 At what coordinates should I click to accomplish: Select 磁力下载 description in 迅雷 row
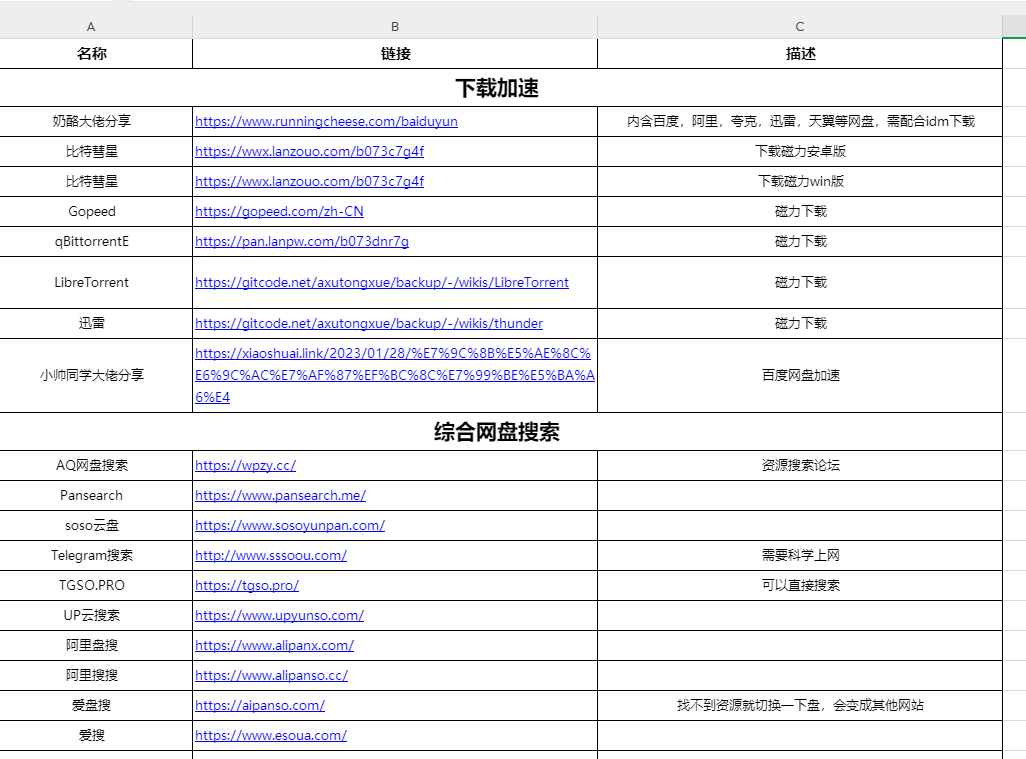(800, 323)
